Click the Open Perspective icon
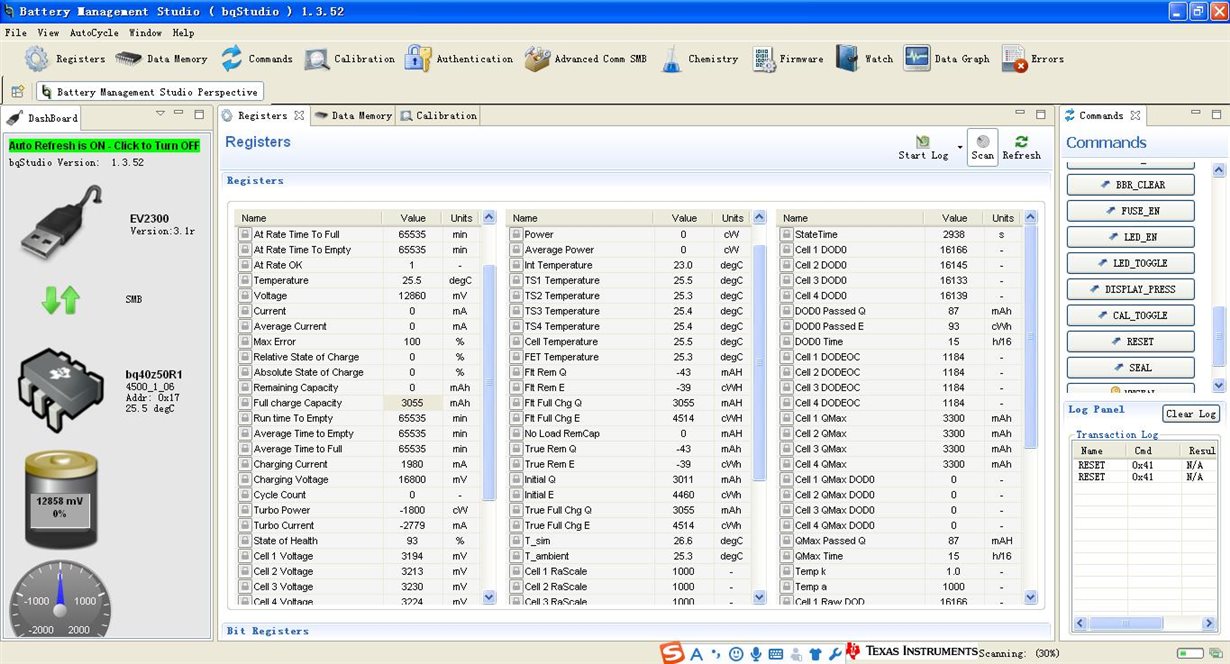 [x=18, y=92]
